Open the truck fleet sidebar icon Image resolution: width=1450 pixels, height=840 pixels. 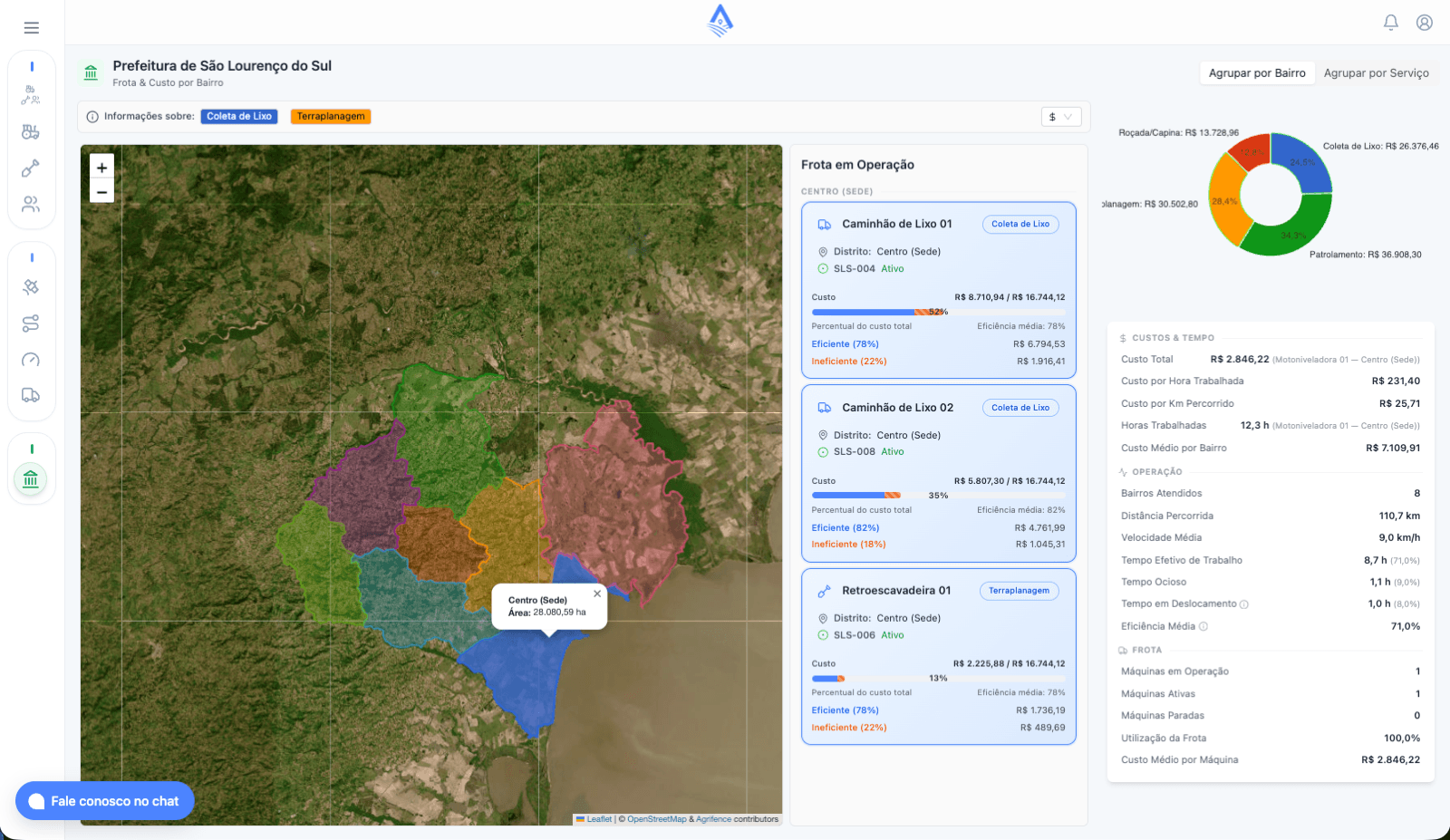click(x=31, y=395)
